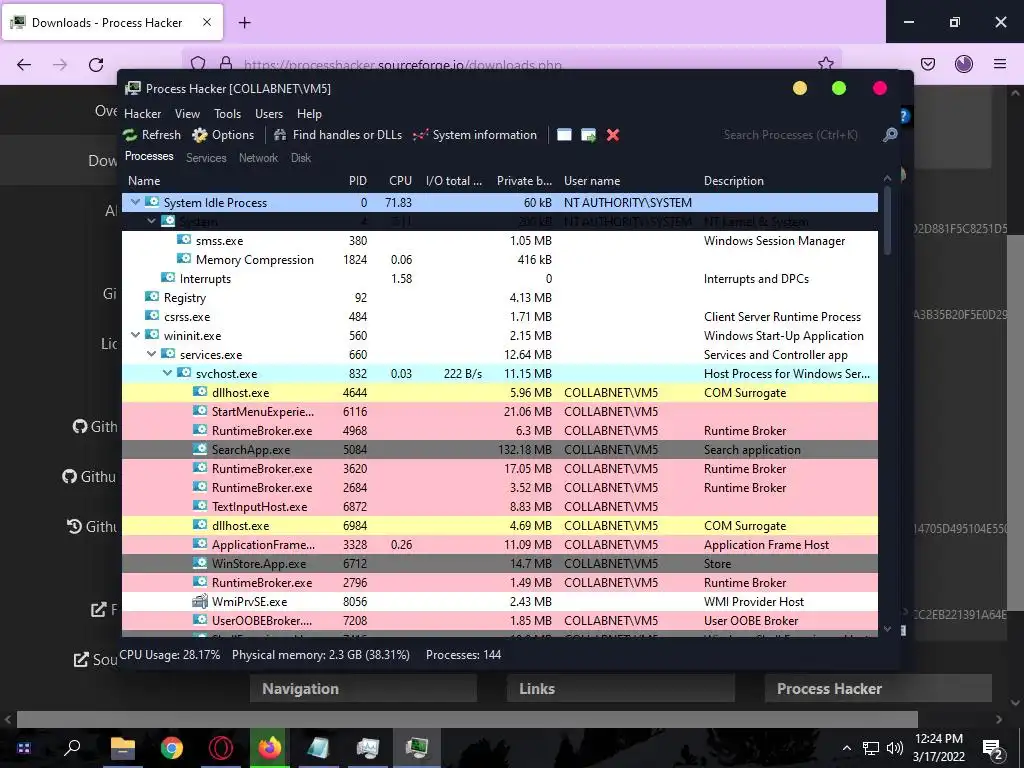Sort by the PID column header
This screenshot has height=768, width=1024.
point(357,181)
